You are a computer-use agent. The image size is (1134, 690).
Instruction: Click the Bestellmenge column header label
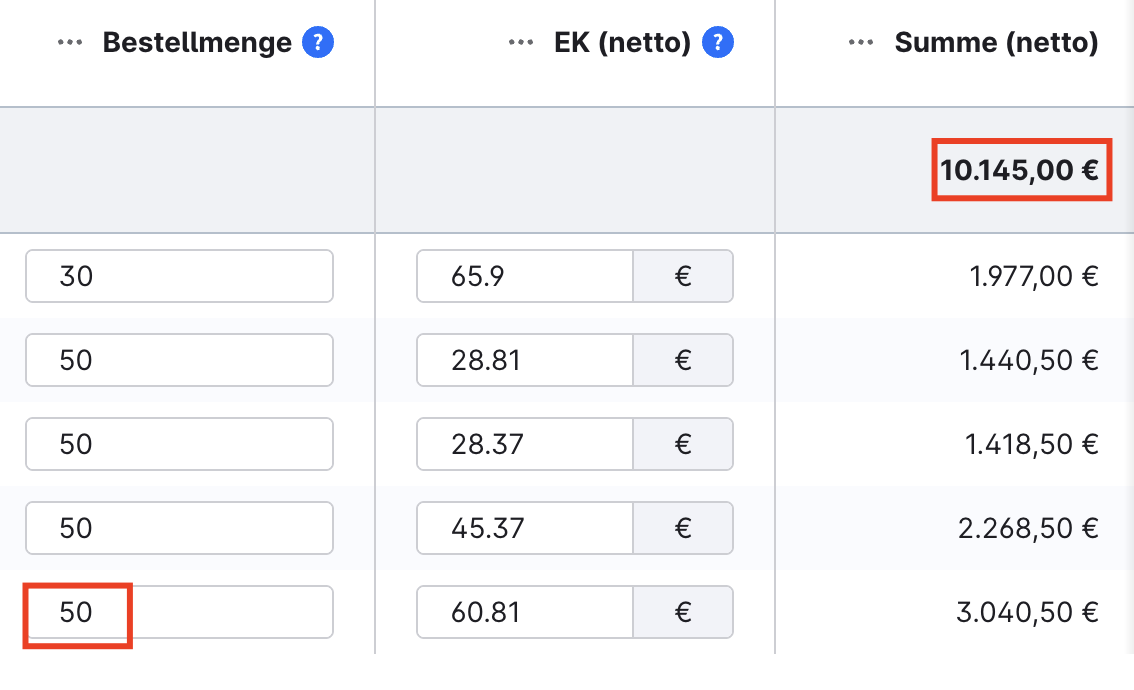point(197,43)
